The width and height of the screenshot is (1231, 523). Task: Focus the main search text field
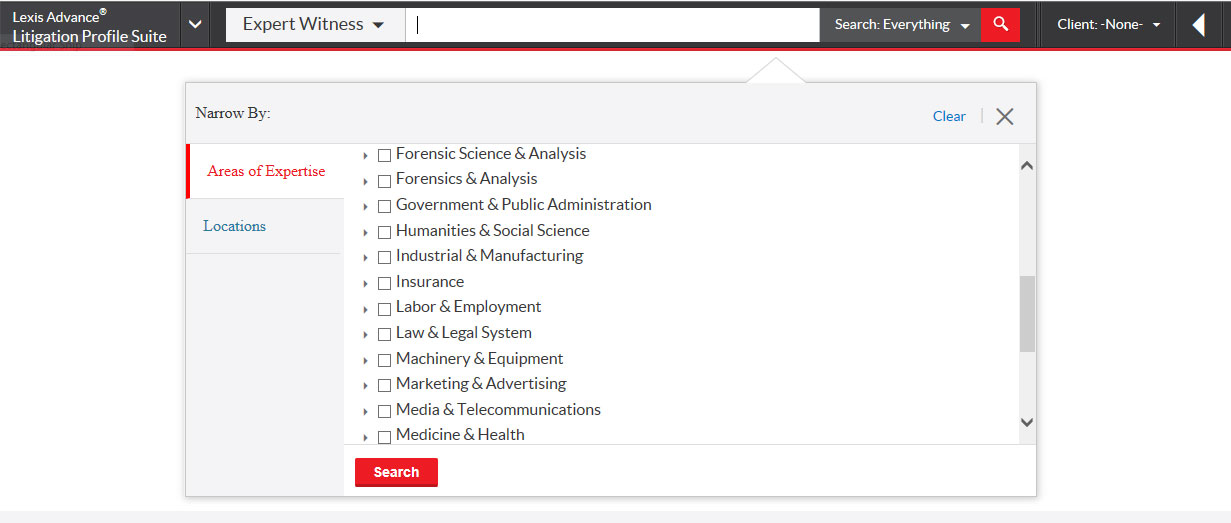tap(612, 24)
